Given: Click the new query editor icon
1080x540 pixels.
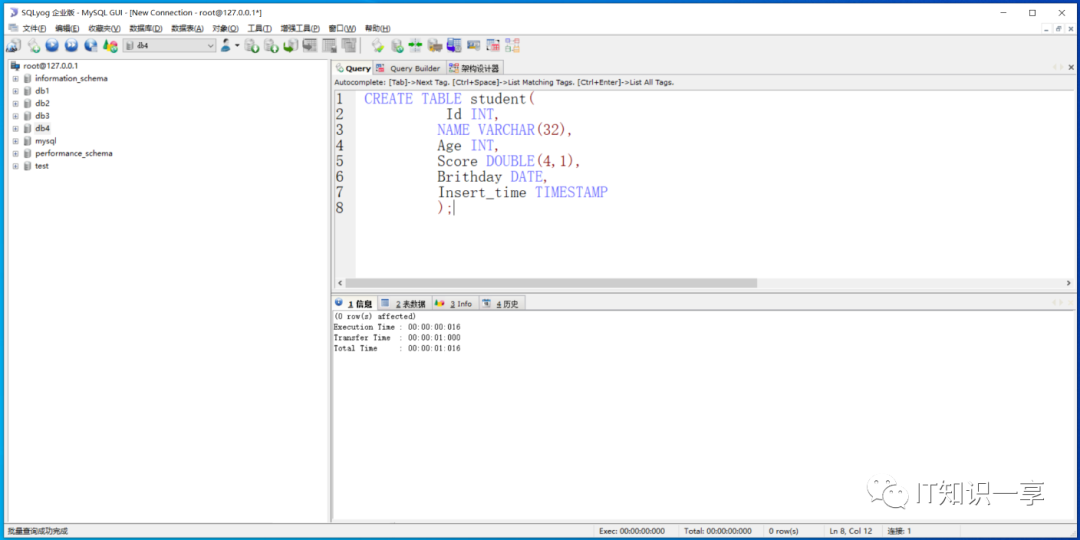Looking at the screenshot, I should coord(33,46).
